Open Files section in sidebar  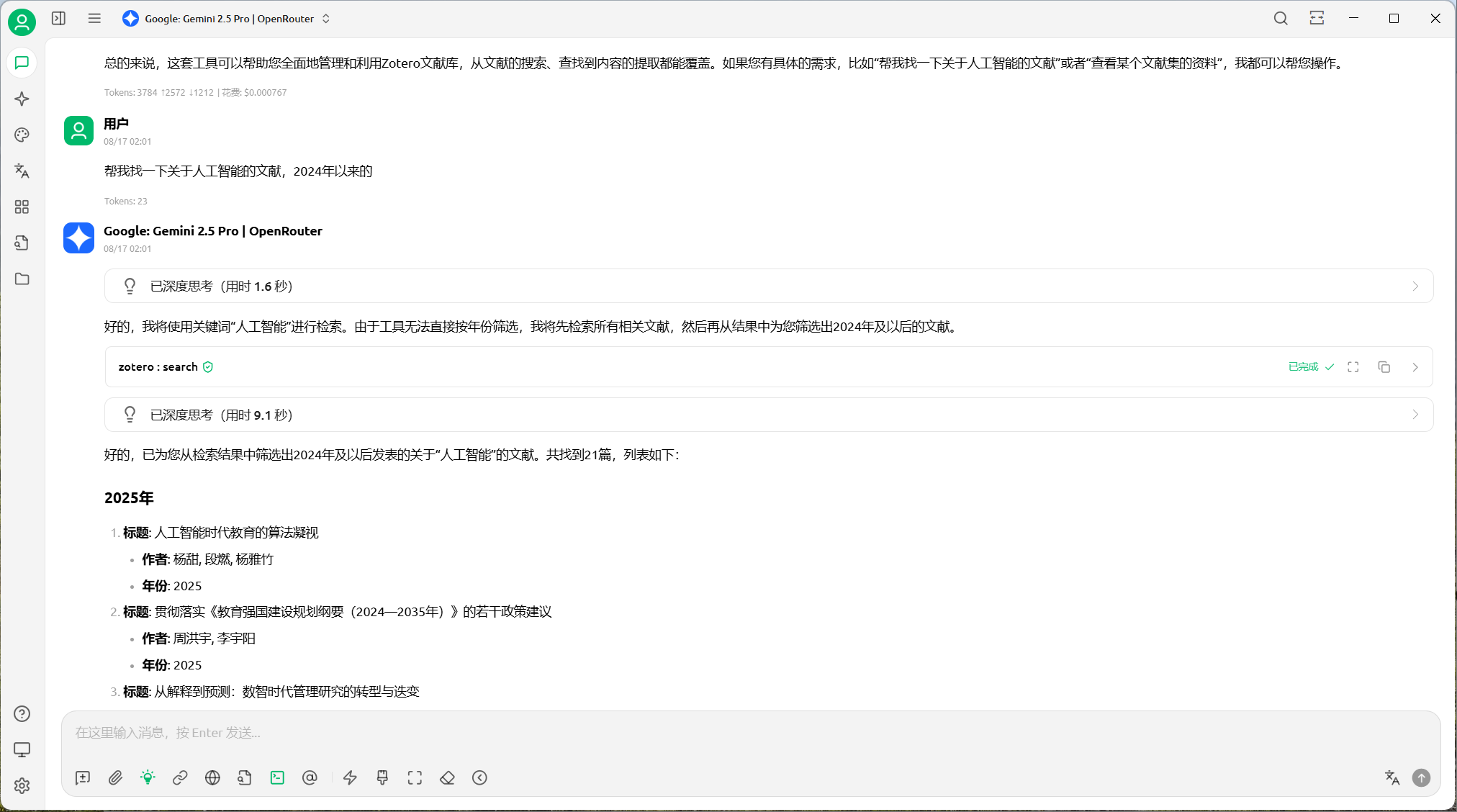tap(22, 279)
